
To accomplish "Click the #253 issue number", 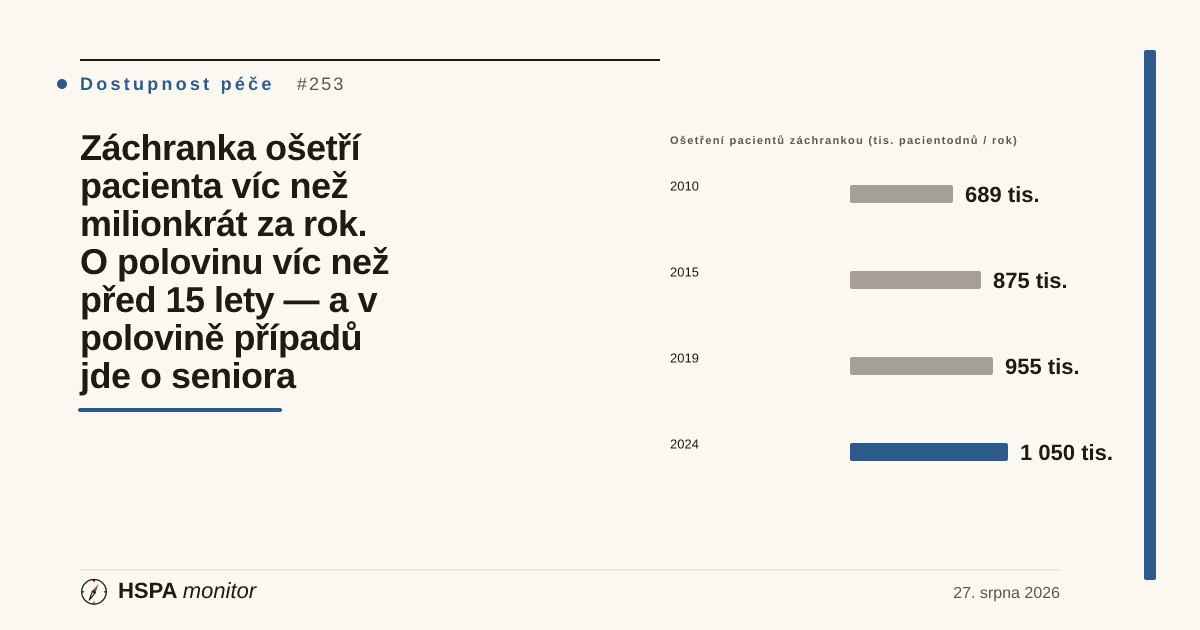I will 320,84.
